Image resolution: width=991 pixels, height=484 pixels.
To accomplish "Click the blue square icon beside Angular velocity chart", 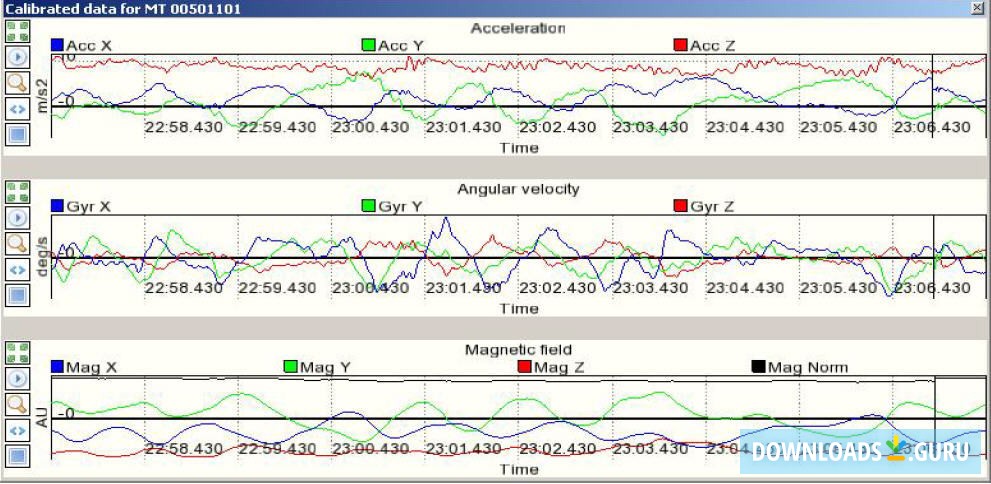I will (17, 295).
